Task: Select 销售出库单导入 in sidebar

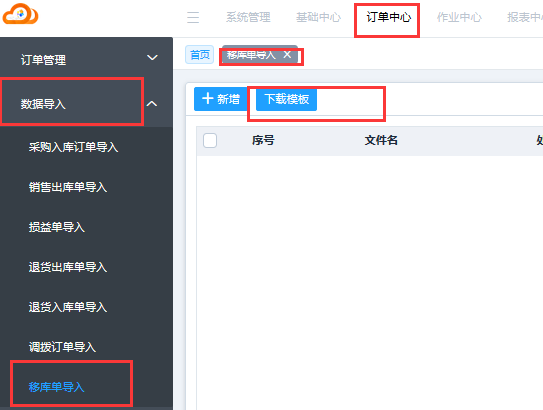Action: [x=68, y=187]
